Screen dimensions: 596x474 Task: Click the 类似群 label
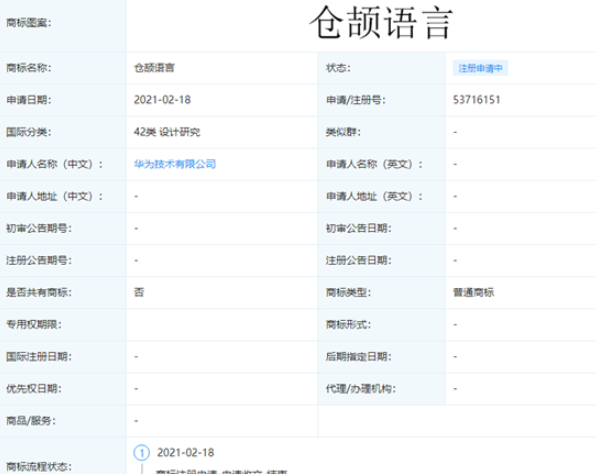(x=343, y=132)
